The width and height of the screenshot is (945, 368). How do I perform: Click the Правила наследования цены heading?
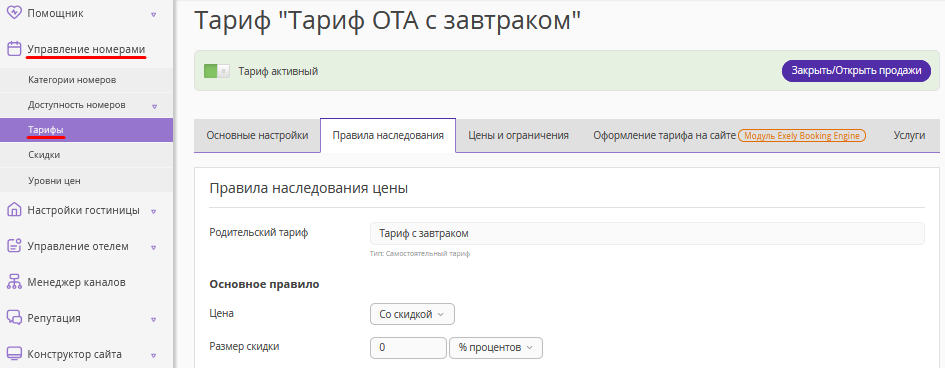tap(309, 188)
